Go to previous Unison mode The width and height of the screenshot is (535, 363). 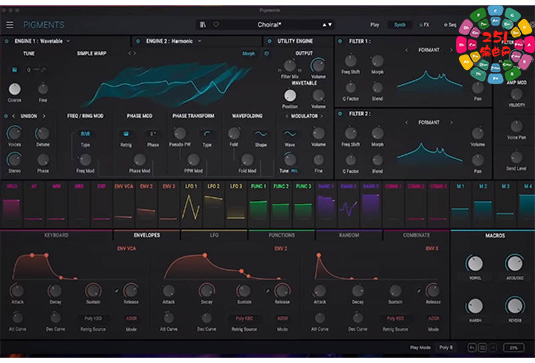(14, 116)
